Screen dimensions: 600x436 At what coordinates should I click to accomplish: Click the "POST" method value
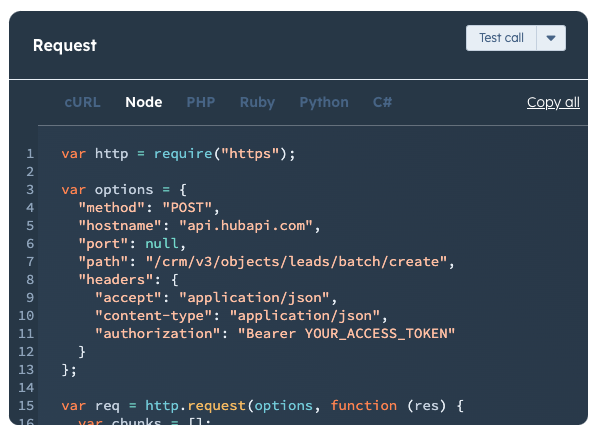tap(187, 208)
